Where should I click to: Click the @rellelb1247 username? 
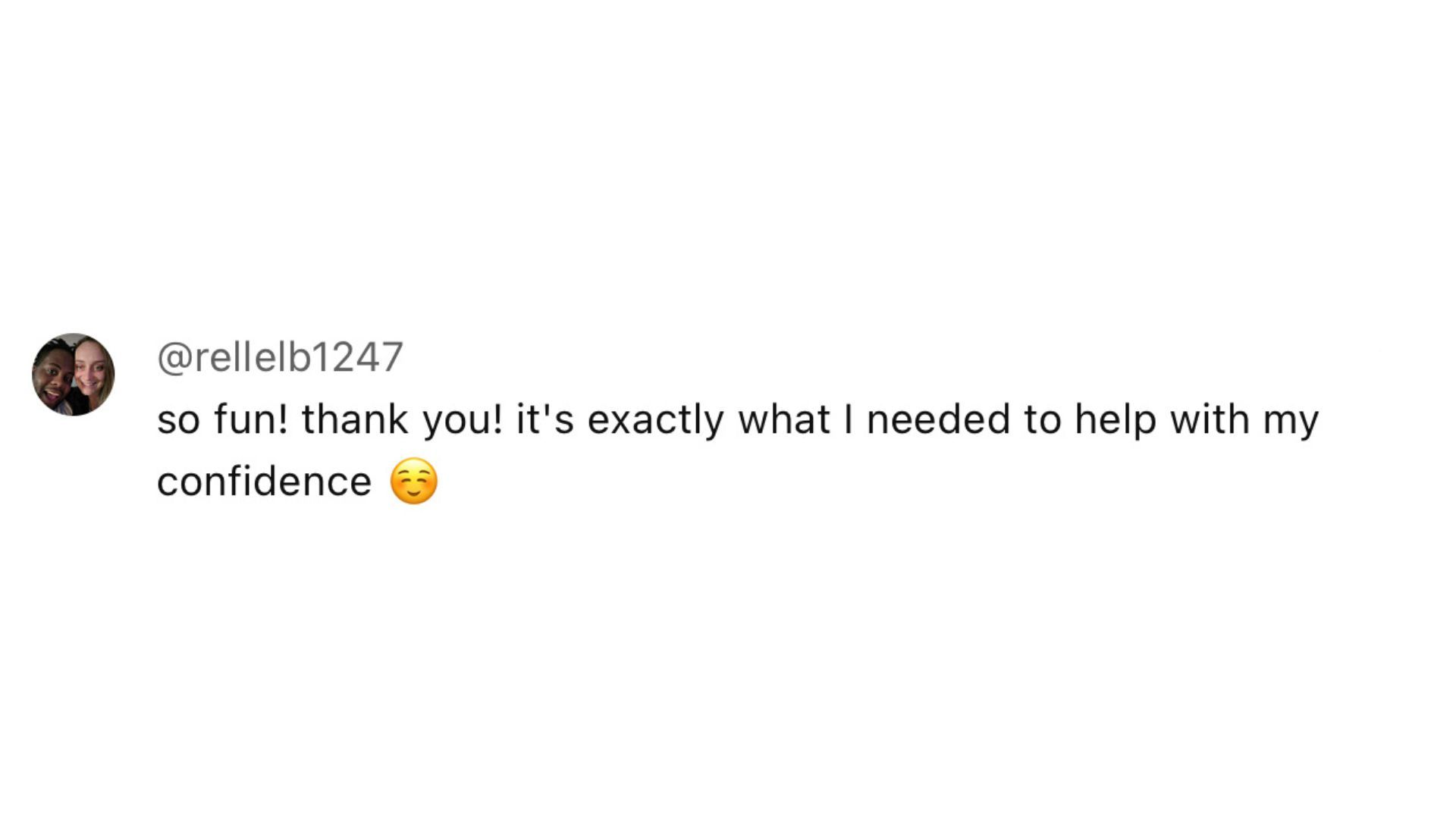click(280, 357)
